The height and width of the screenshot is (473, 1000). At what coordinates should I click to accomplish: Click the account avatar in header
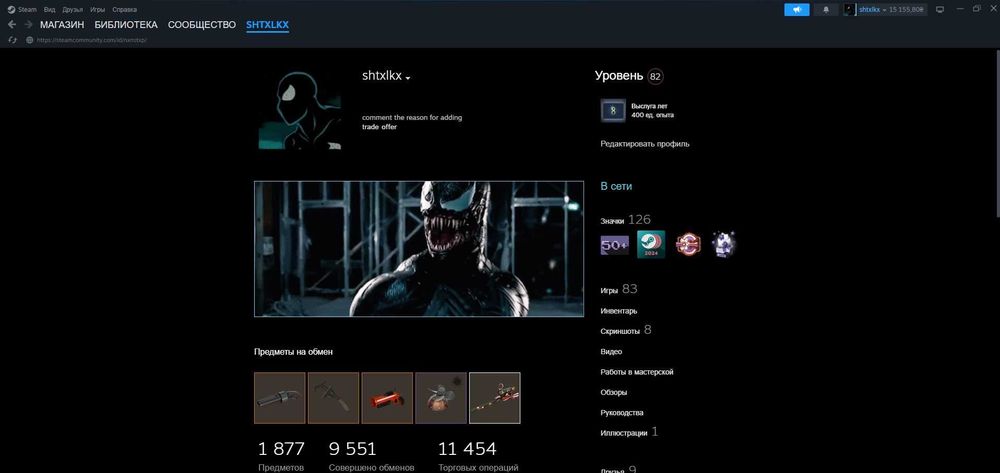849,10
